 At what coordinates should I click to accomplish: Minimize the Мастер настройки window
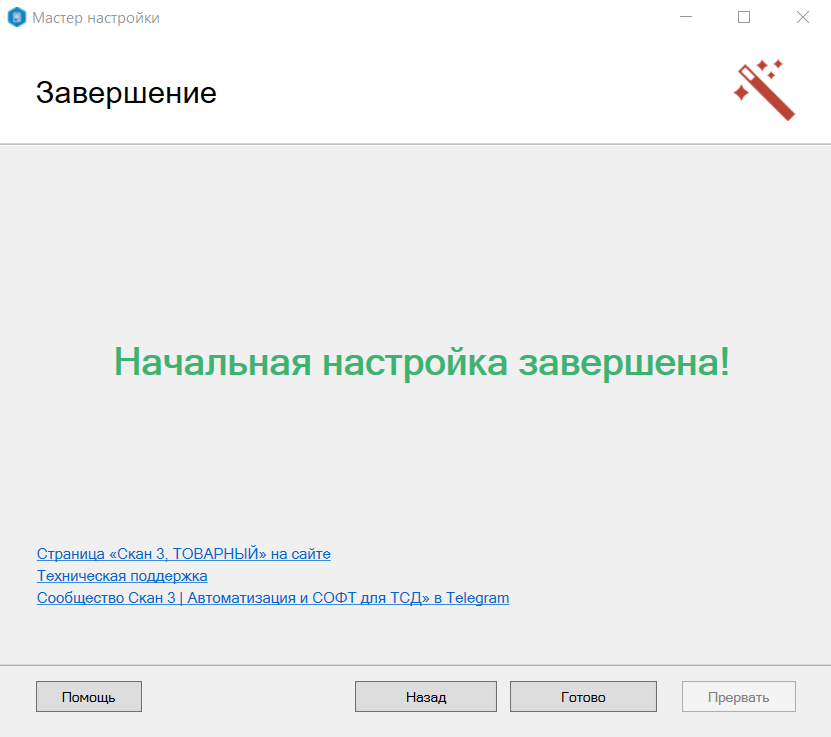pos(686,17)
